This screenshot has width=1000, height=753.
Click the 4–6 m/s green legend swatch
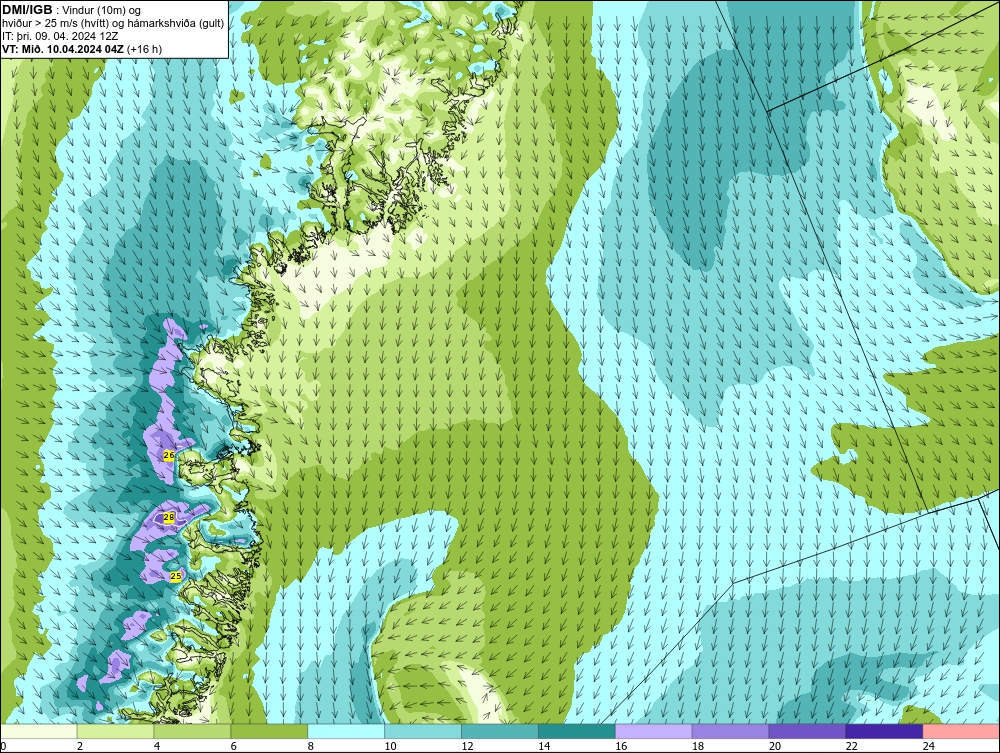(x=192, y=731)
